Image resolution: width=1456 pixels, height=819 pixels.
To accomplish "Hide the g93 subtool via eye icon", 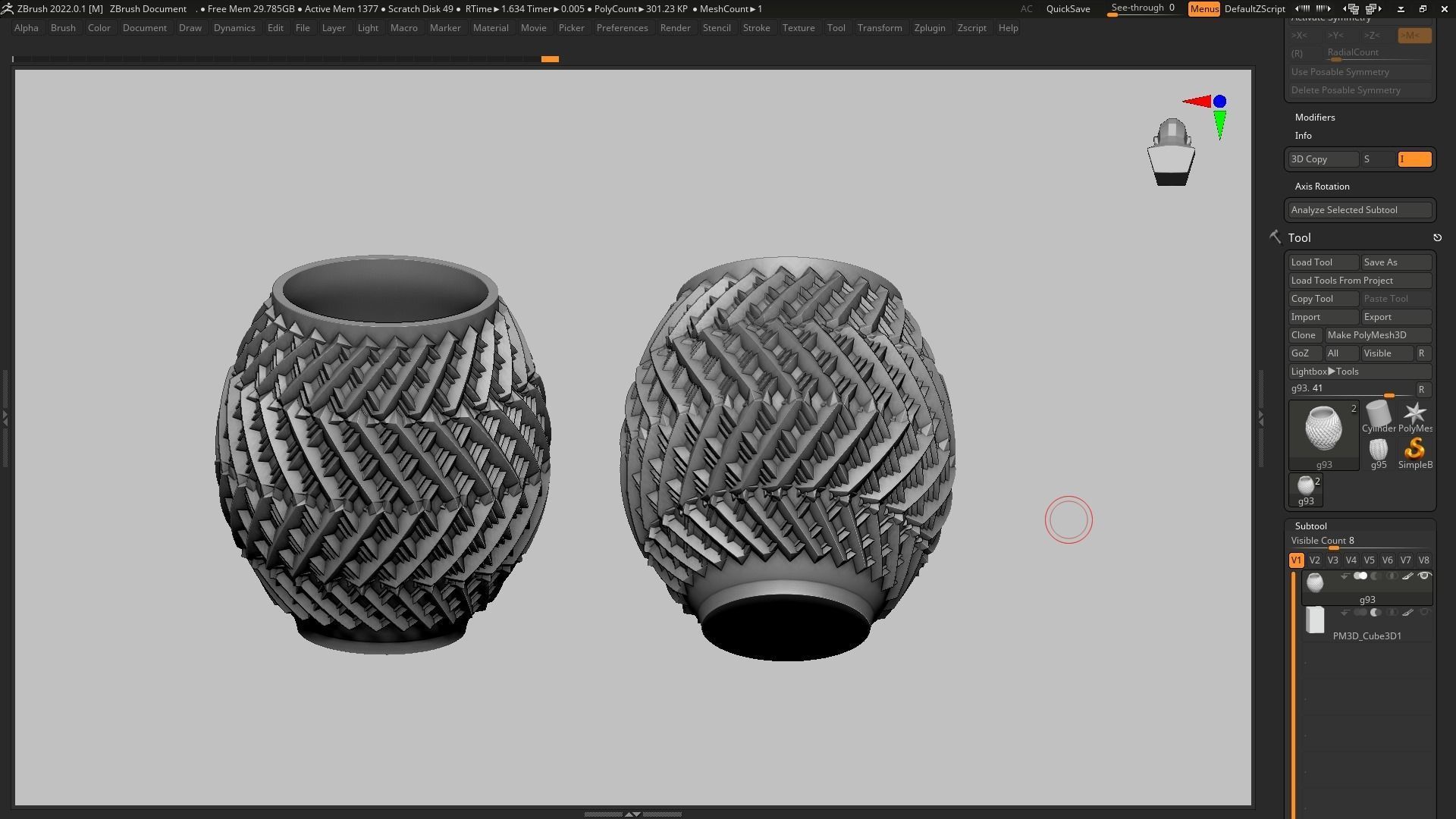I will coord(1424,576).
